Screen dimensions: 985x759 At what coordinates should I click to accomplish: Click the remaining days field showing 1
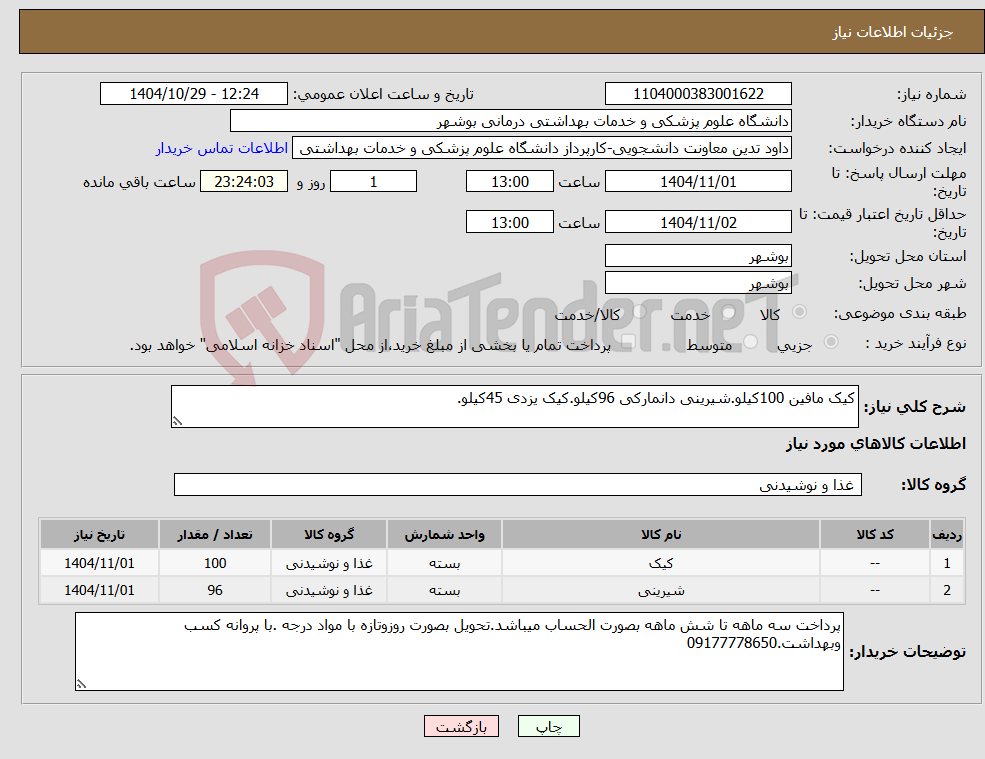pos(373,182)
